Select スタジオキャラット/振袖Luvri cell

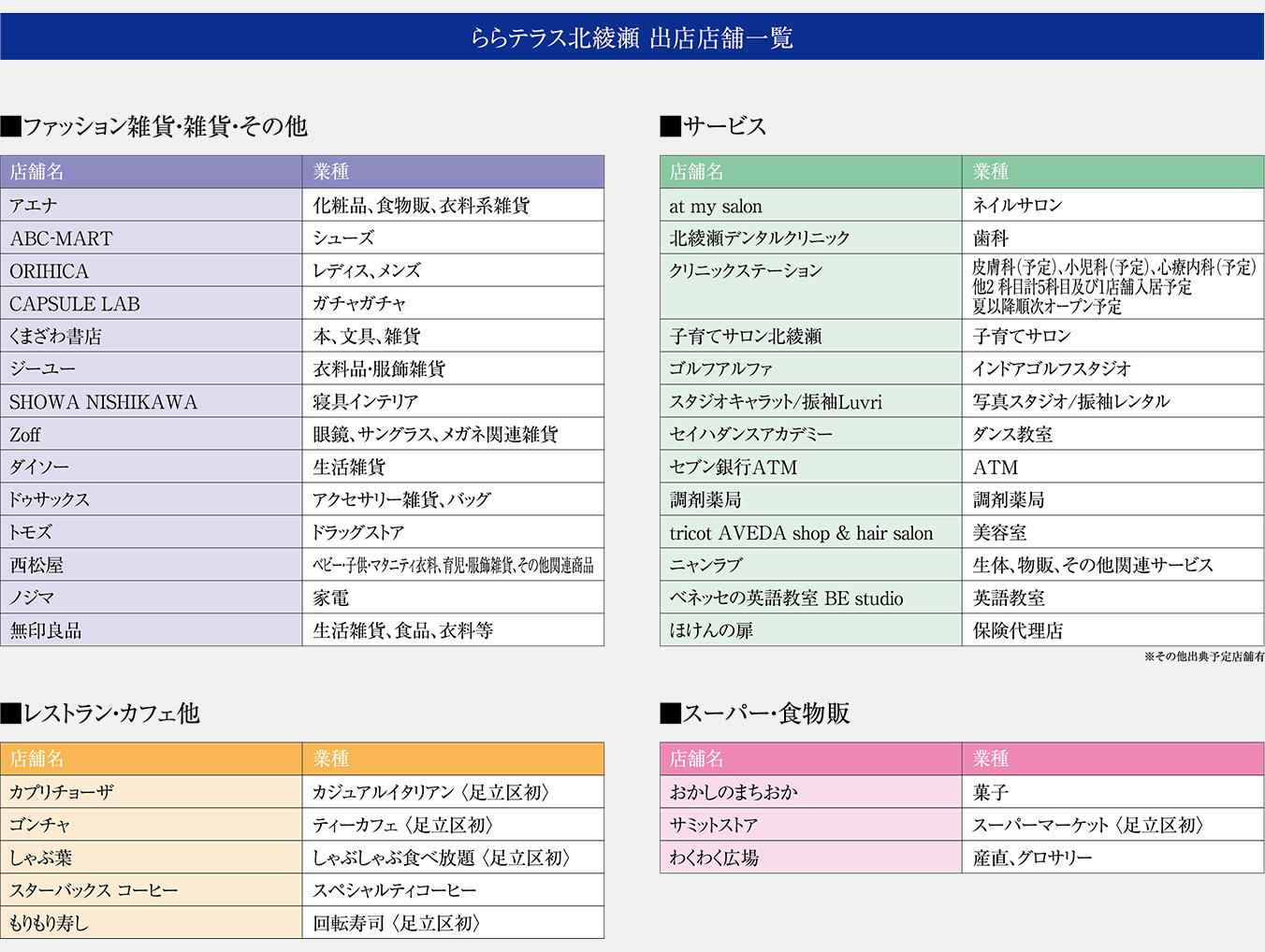click(810, 401)
